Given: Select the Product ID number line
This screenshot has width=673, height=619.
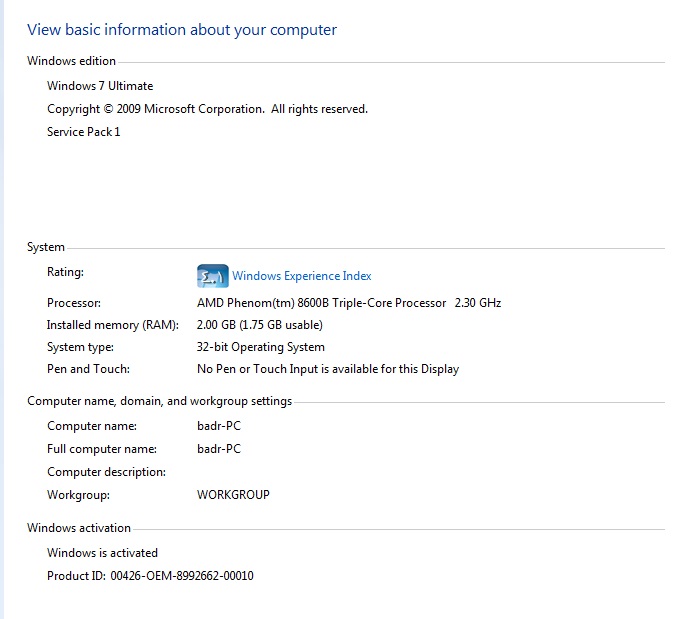Looking at the screenshot, I should click(x=150, y=576).
